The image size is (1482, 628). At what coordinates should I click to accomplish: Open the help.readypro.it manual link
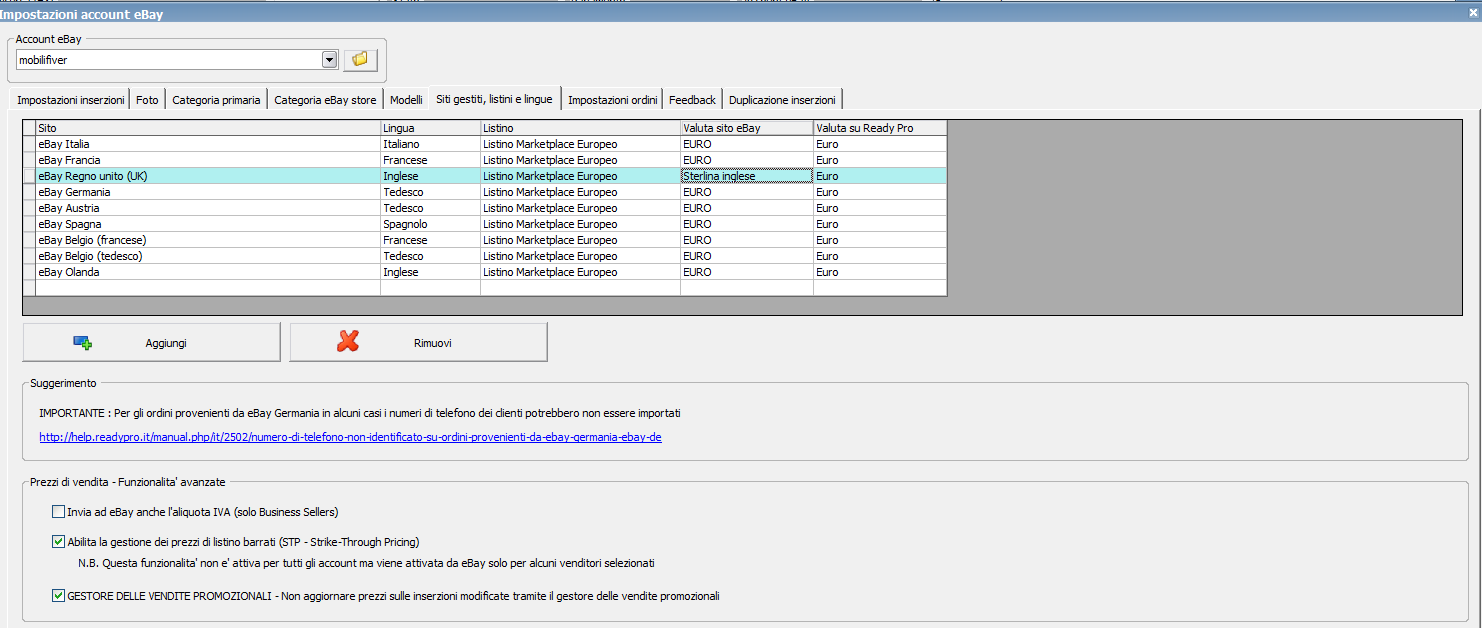pyautogui.click(x=350, y=437)
